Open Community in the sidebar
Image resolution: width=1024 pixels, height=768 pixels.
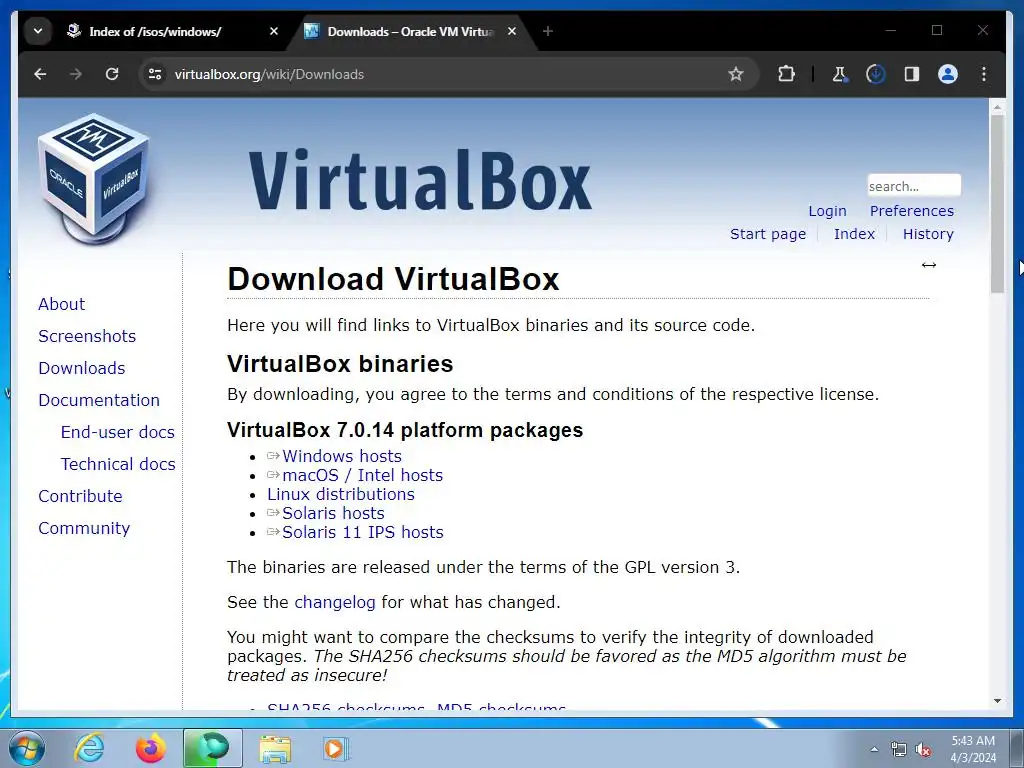84,528
